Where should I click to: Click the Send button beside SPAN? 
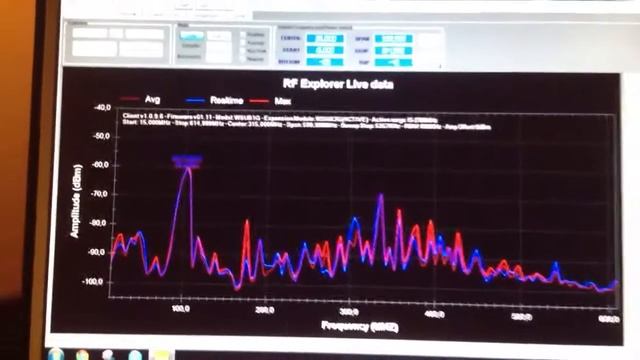[428, 39]
